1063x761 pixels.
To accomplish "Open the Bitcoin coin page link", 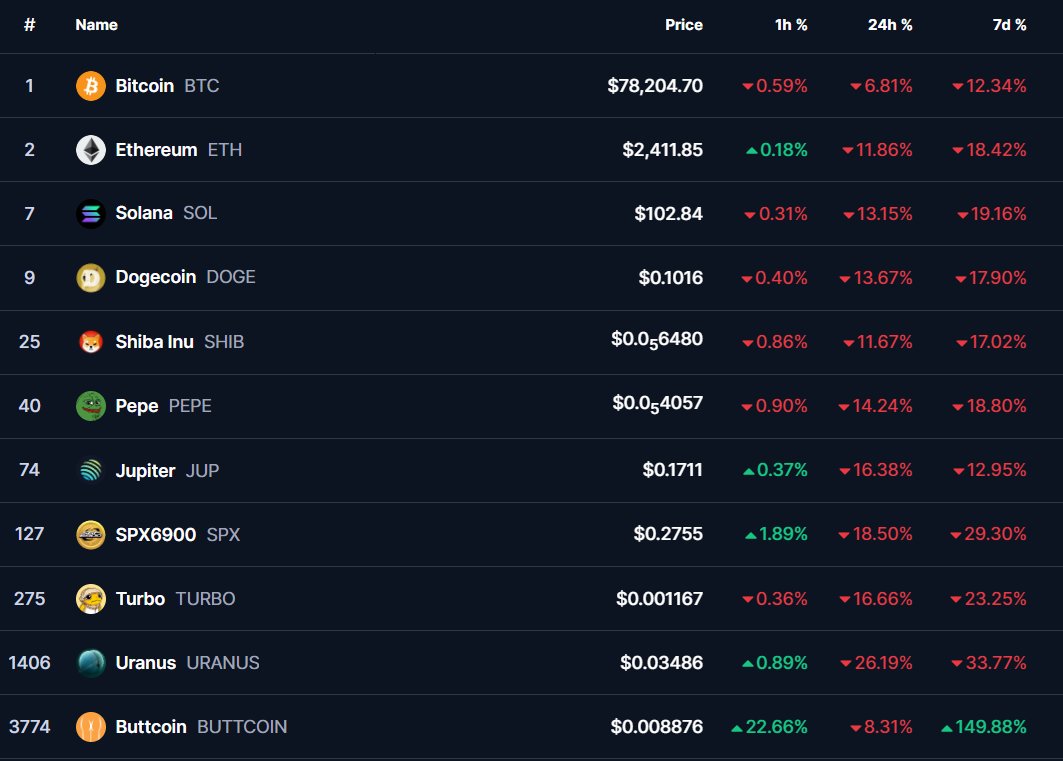I will [144, 86].
